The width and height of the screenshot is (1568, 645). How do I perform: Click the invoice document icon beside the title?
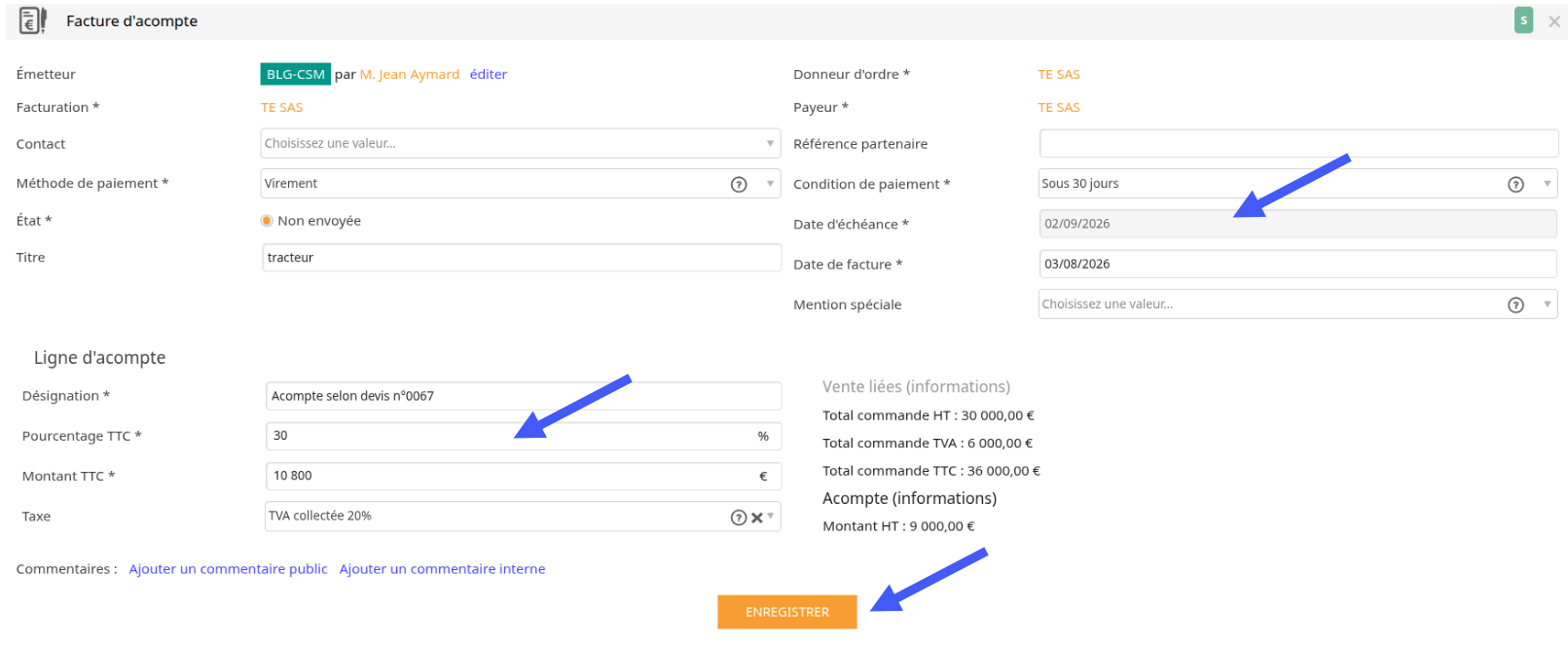coord(33,20)
